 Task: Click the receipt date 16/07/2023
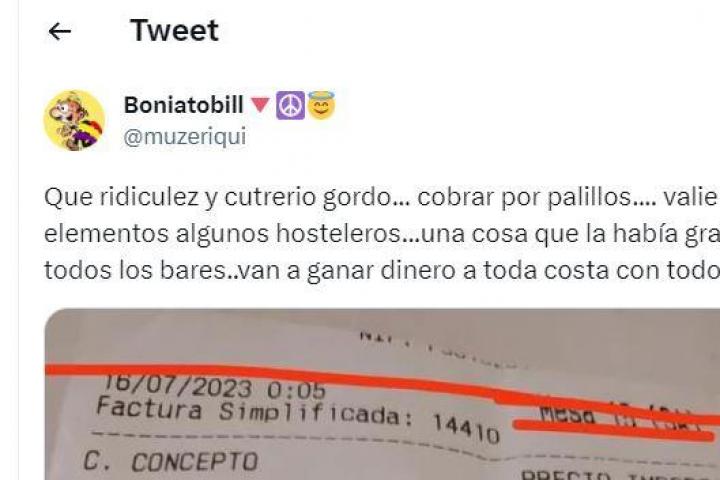point(178,386)
